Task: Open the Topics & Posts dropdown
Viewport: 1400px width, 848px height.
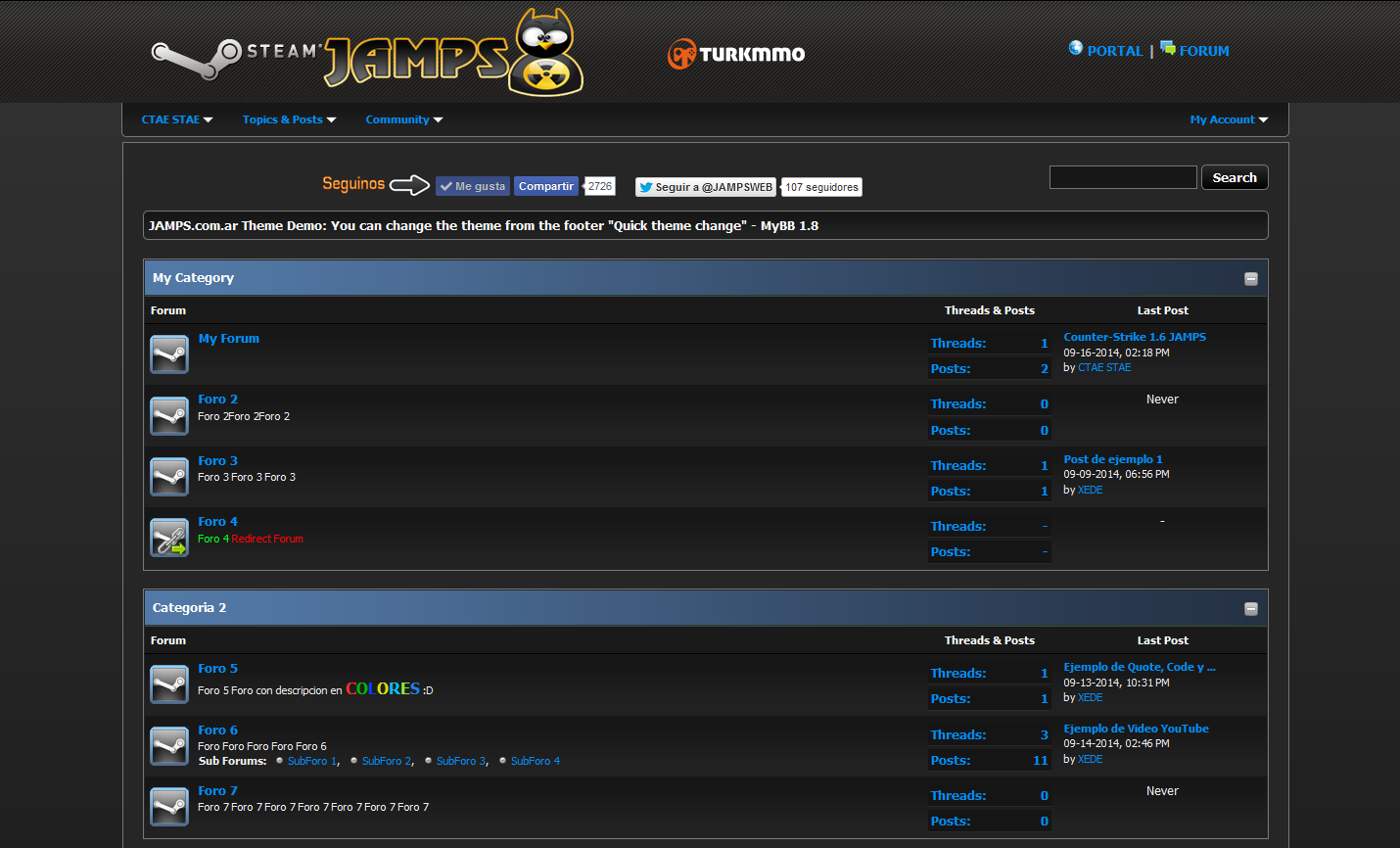Action: [x=289, y=119]
